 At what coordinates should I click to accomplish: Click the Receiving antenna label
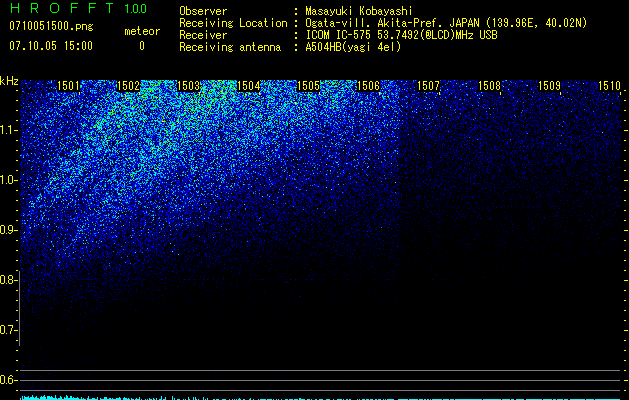(x=230, y=47)
